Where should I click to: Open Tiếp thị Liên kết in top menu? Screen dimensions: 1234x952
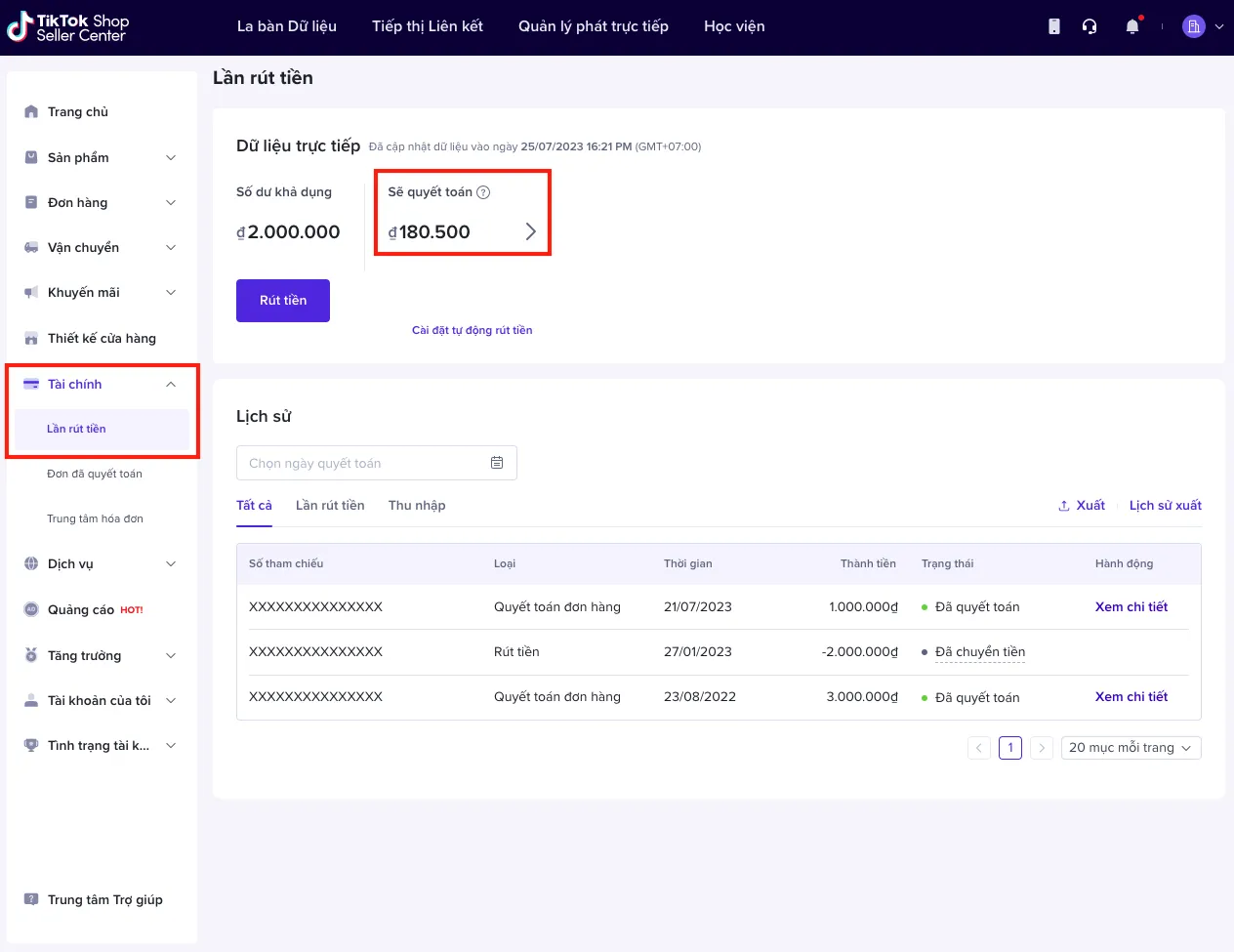click(x=428, y=26)
